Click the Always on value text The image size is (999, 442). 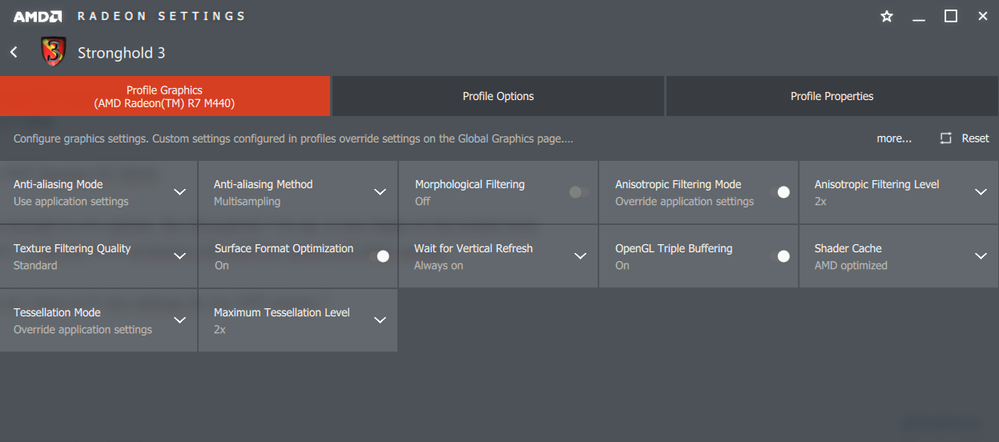click(438, 266)
